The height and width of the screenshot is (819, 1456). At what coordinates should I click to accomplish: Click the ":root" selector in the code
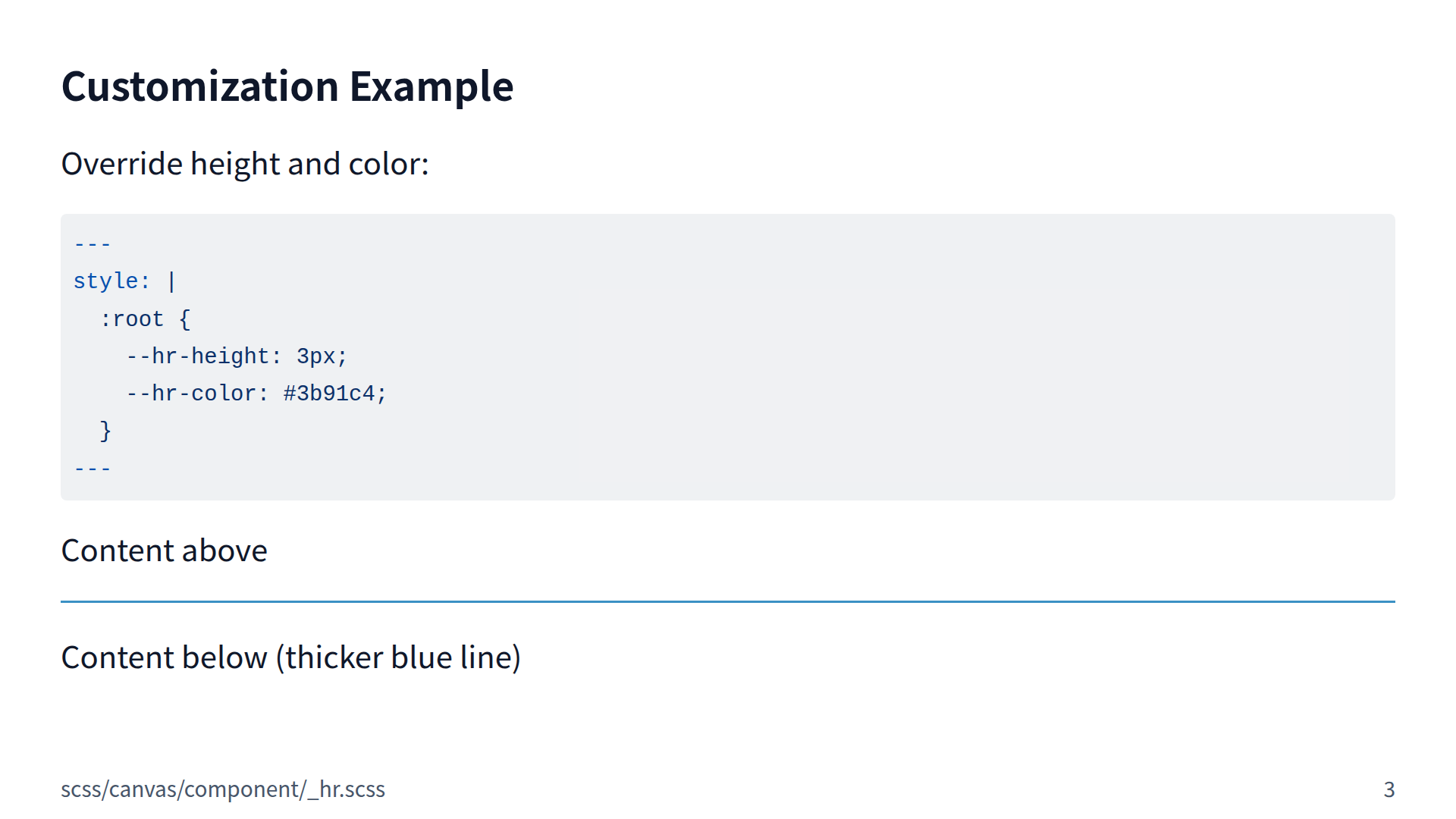tap(132, 319)
